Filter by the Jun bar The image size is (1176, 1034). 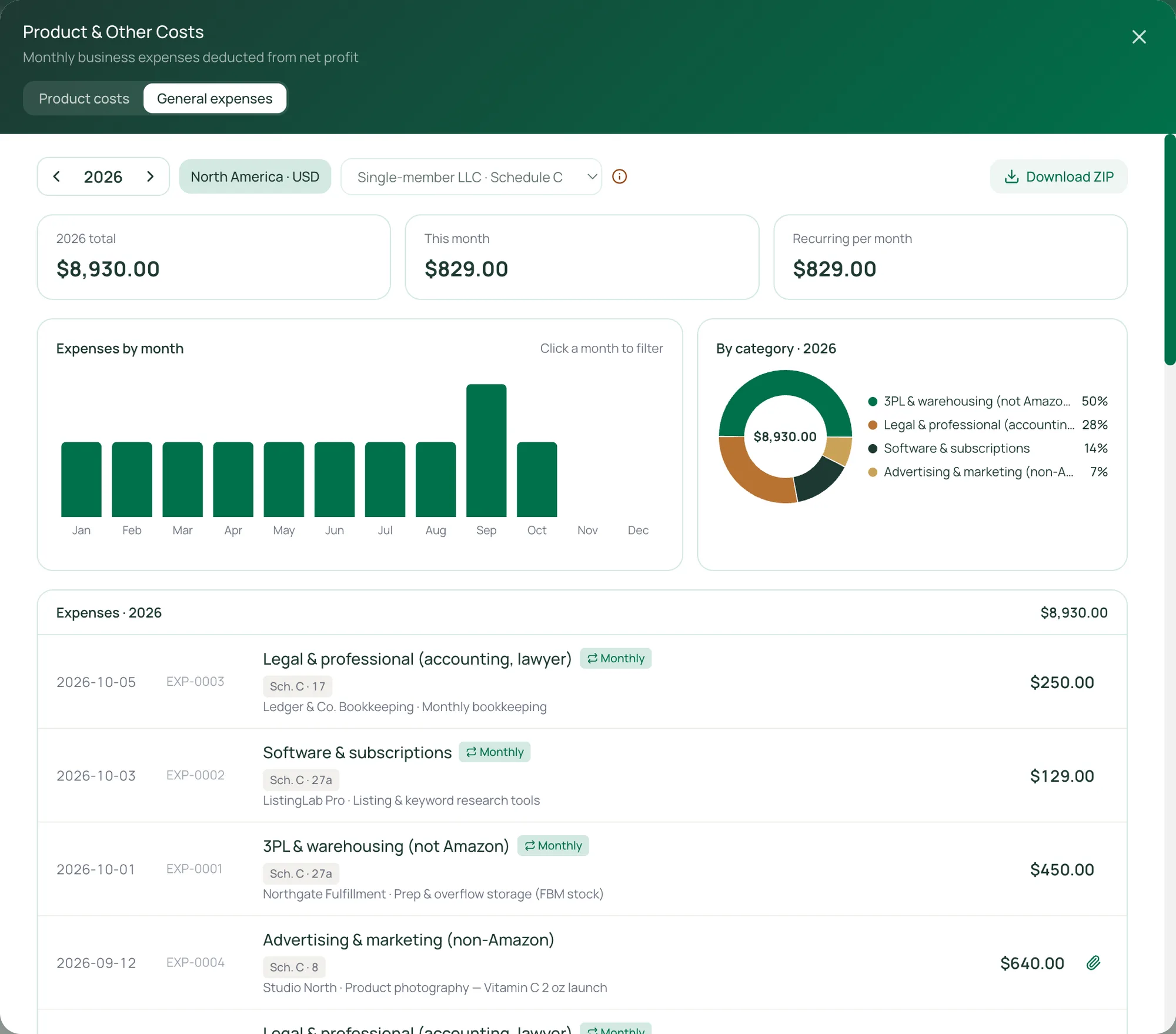pos(334,479)
